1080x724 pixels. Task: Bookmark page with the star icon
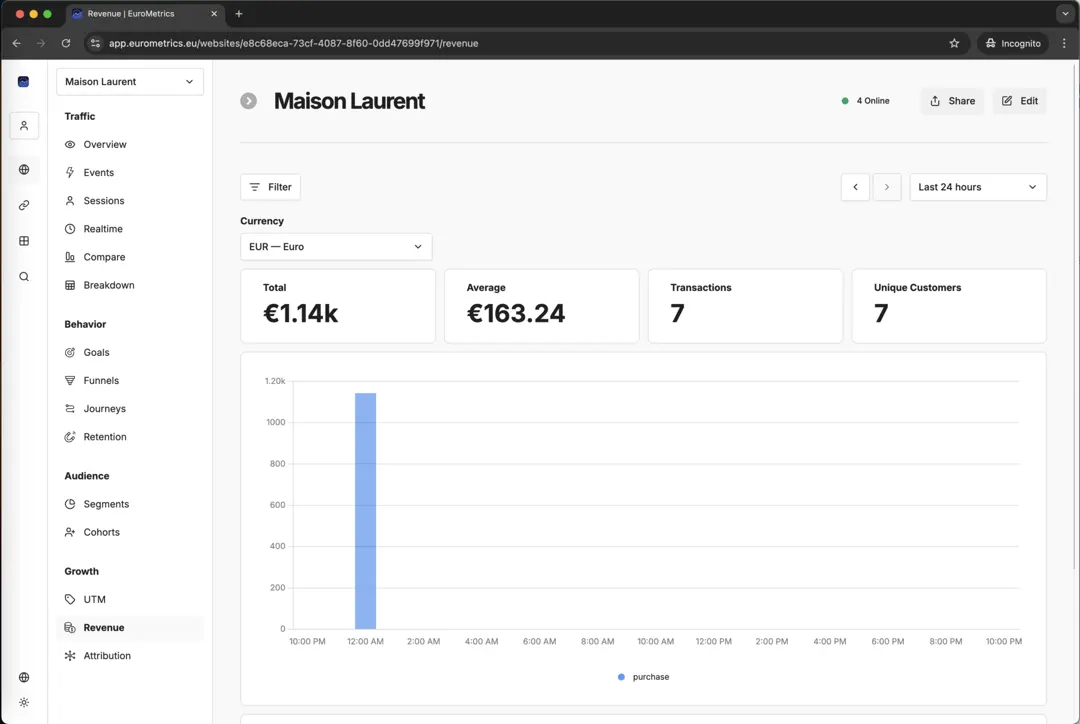coord(954,43)
